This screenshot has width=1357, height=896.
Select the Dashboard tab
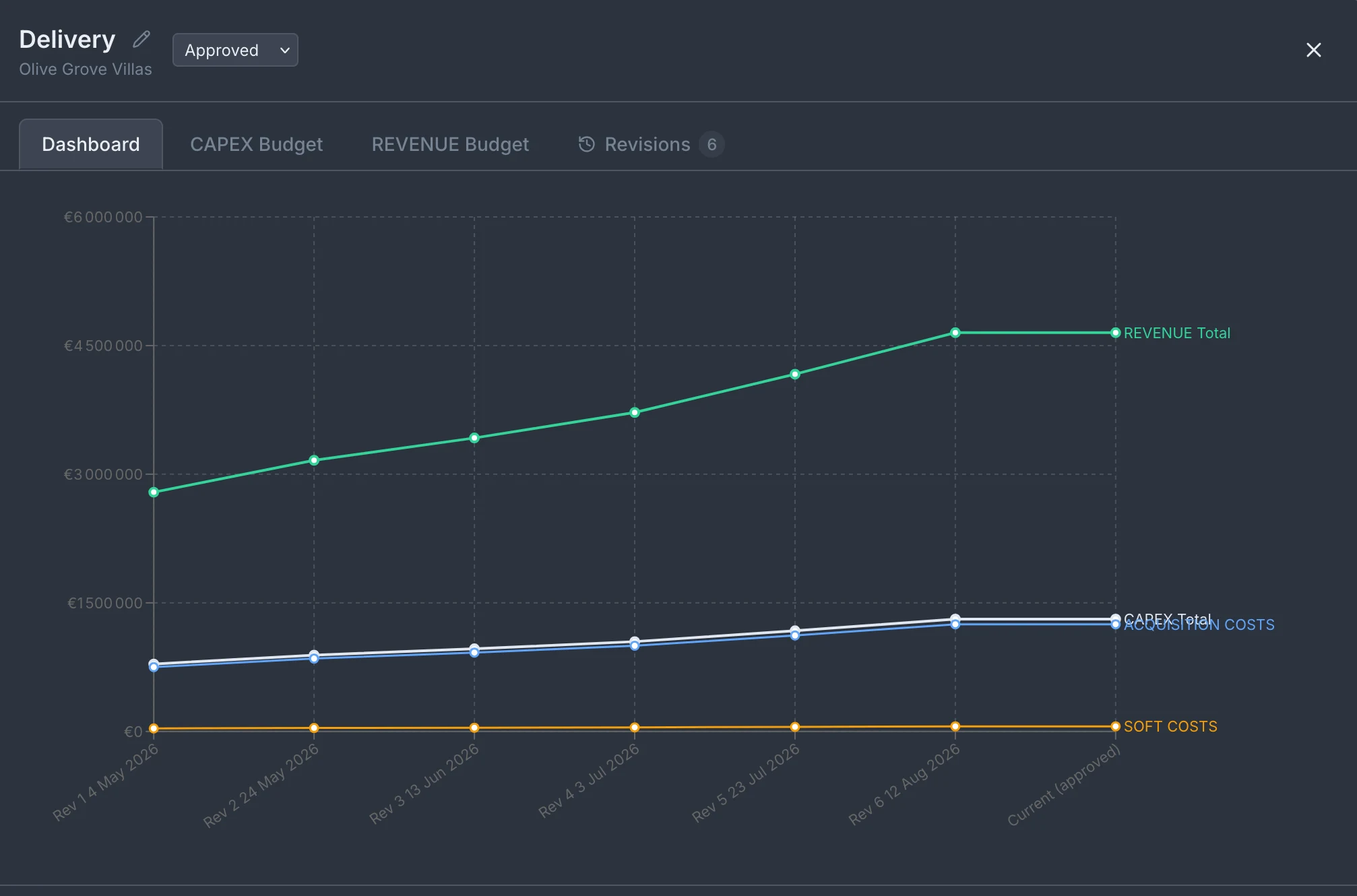(x=91, y=144)
